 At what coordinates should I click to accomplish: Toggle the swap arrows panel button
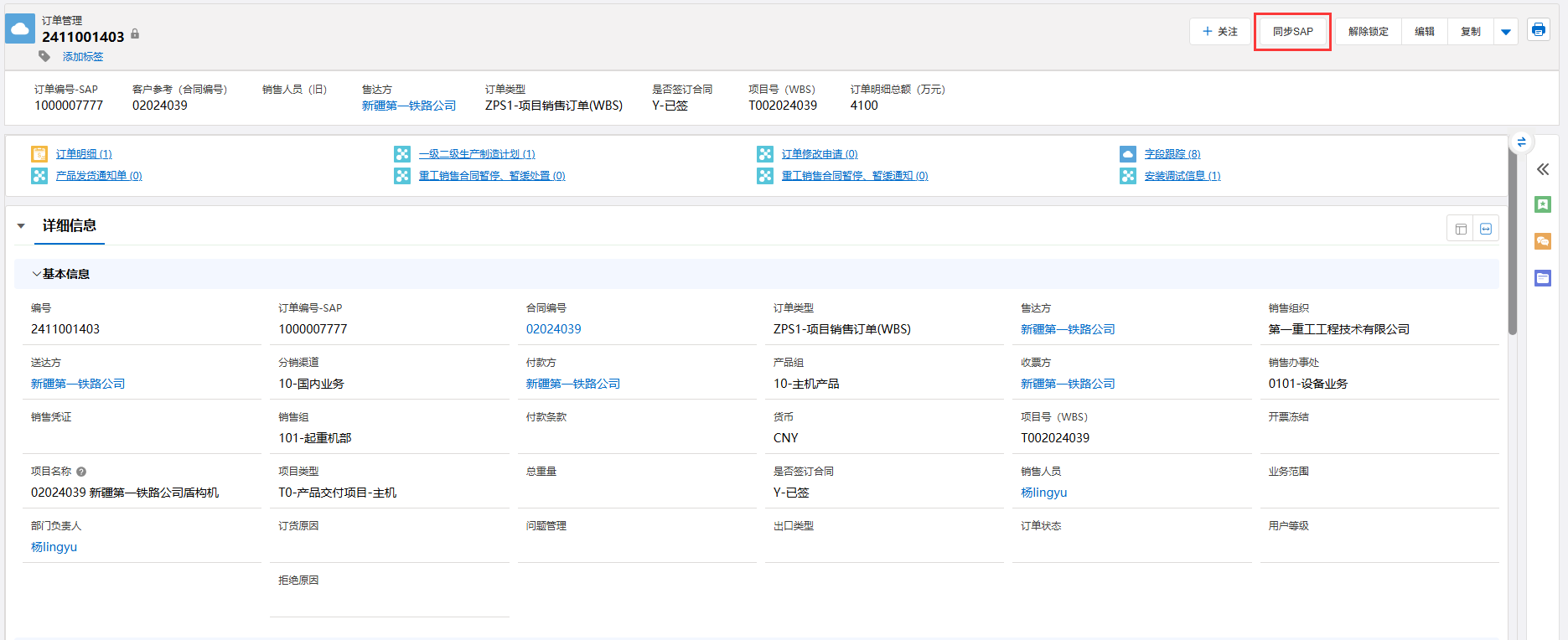coord(1521,142)
